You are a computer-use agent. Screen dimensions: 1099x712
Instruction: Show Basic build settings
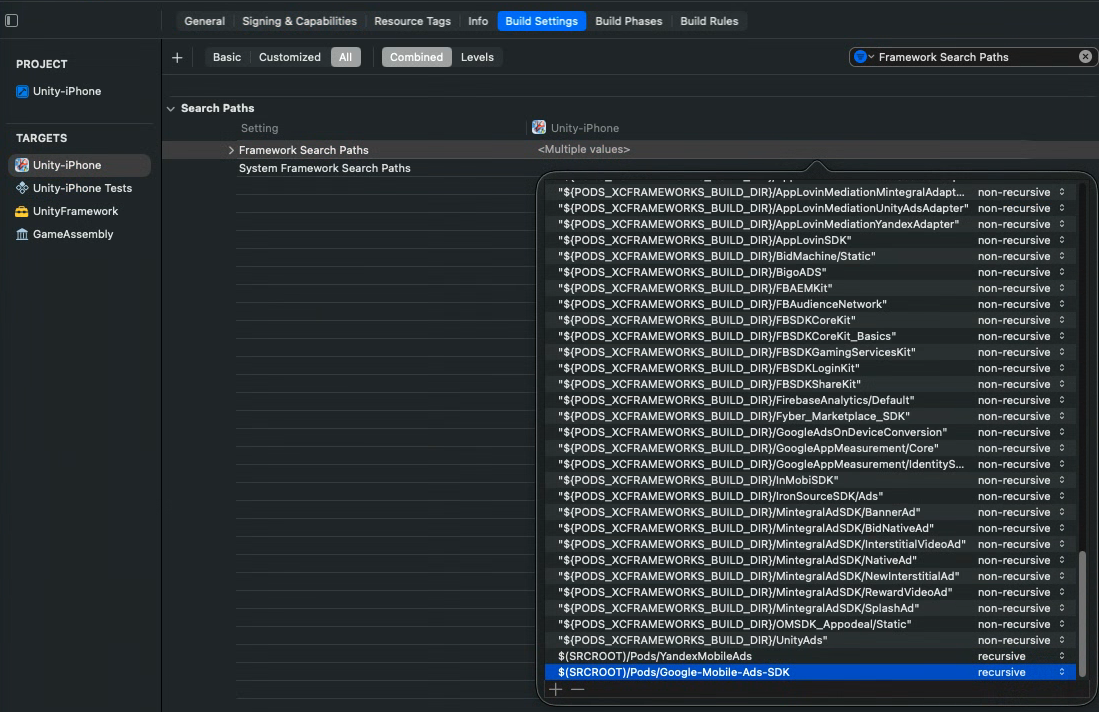pyautogui.click(x=227, y=57)
